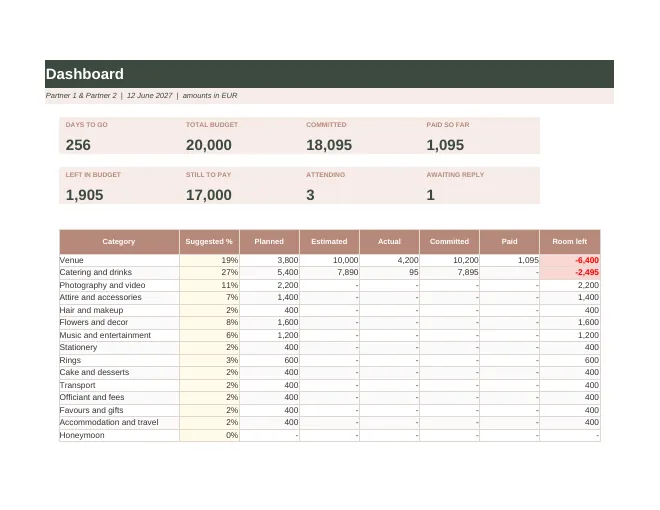Click the LEFT IN BUDGET label
This screenshot has width=660, height=510.
pos(93,175)
